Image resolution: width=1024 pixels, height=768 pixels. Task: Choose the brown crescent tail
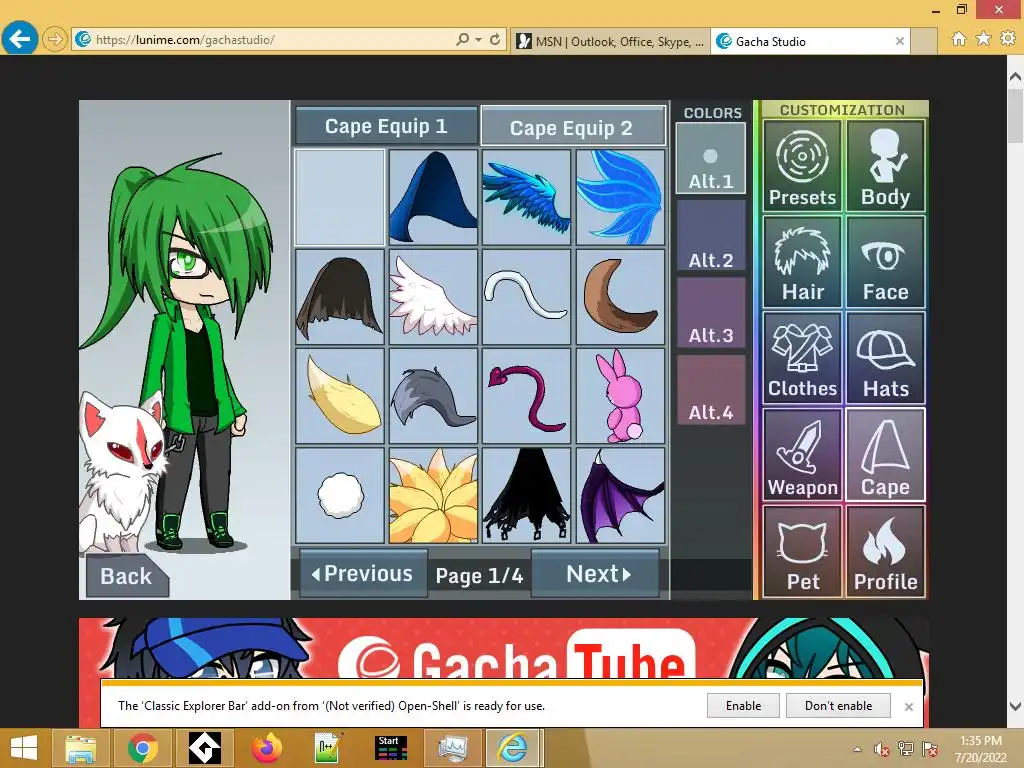(x=620, y=296)
